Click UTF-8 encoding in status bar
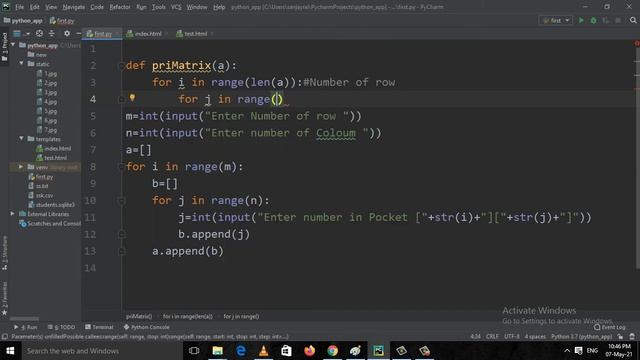 coord(512,337)
